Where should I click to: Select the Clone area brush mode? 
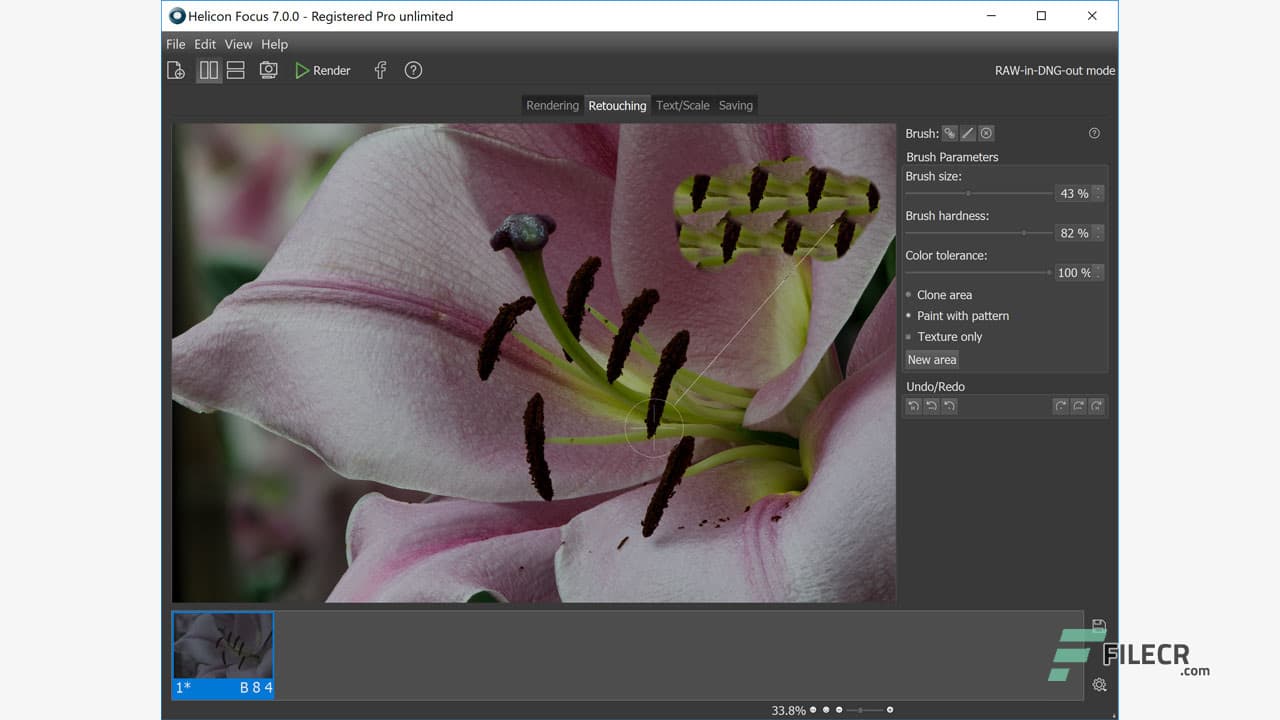click(x=944, y=295)
